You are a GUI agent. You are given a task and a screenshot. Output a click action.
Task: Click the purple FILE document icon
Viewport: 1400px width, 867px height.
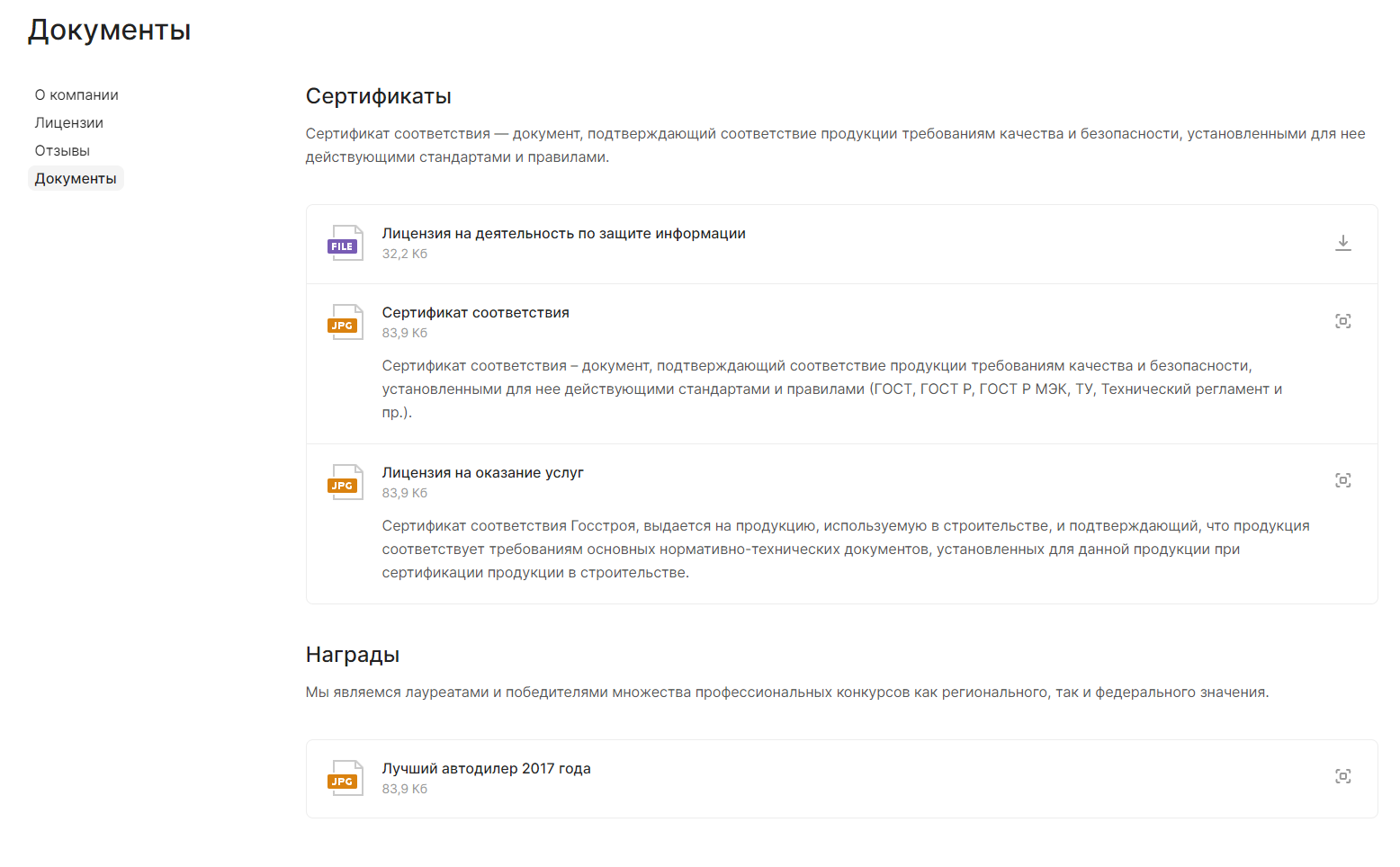tap(346, 243)
